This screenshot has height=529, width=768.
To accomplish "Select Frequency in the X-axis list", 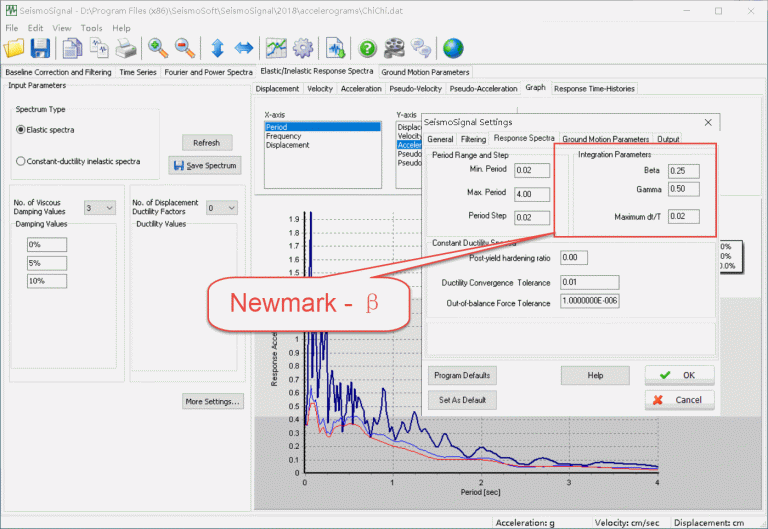I will (x=284, y=136).
